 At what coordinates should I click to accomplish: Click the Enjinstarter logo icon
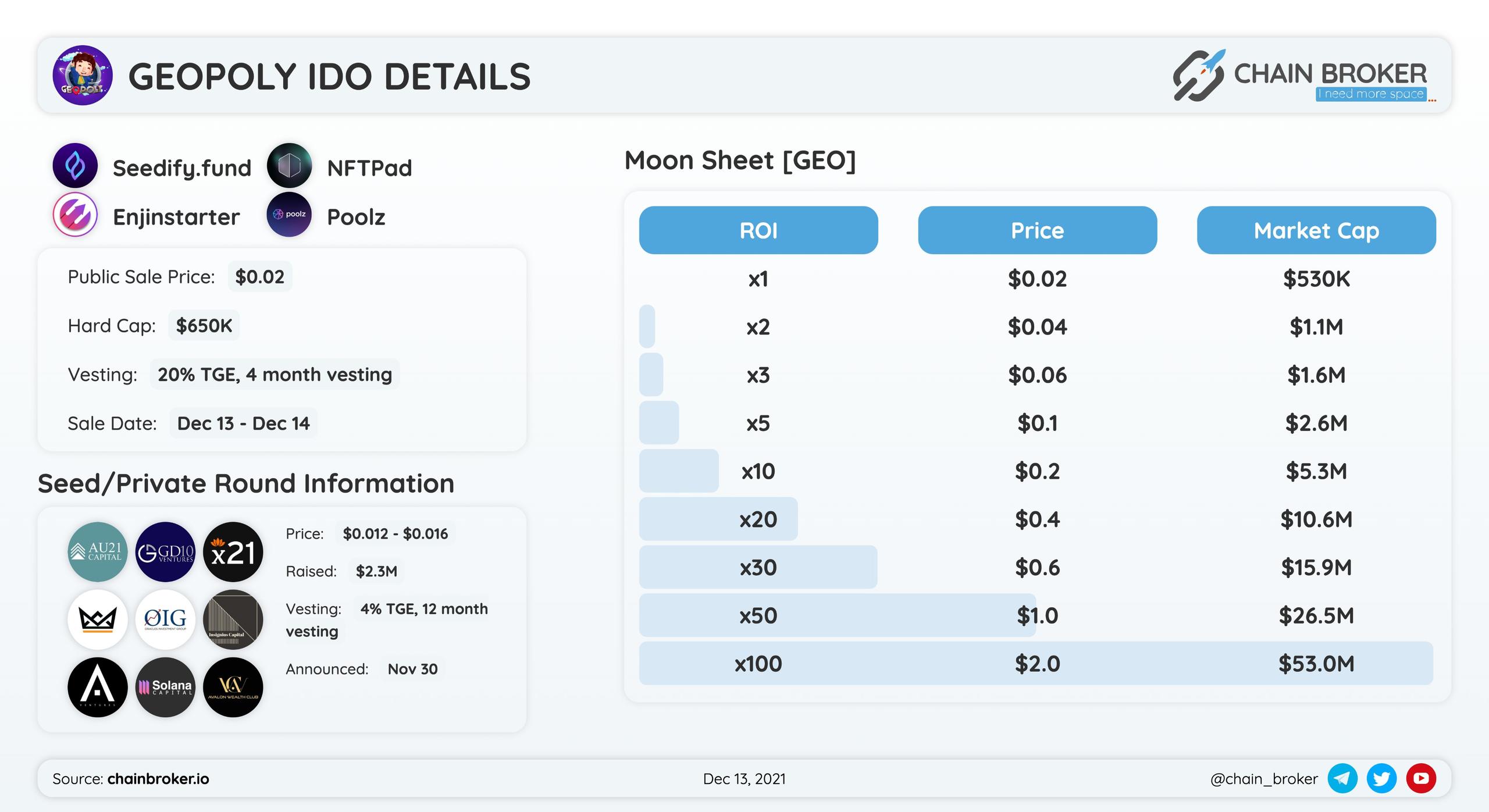(x=75, y=215)
